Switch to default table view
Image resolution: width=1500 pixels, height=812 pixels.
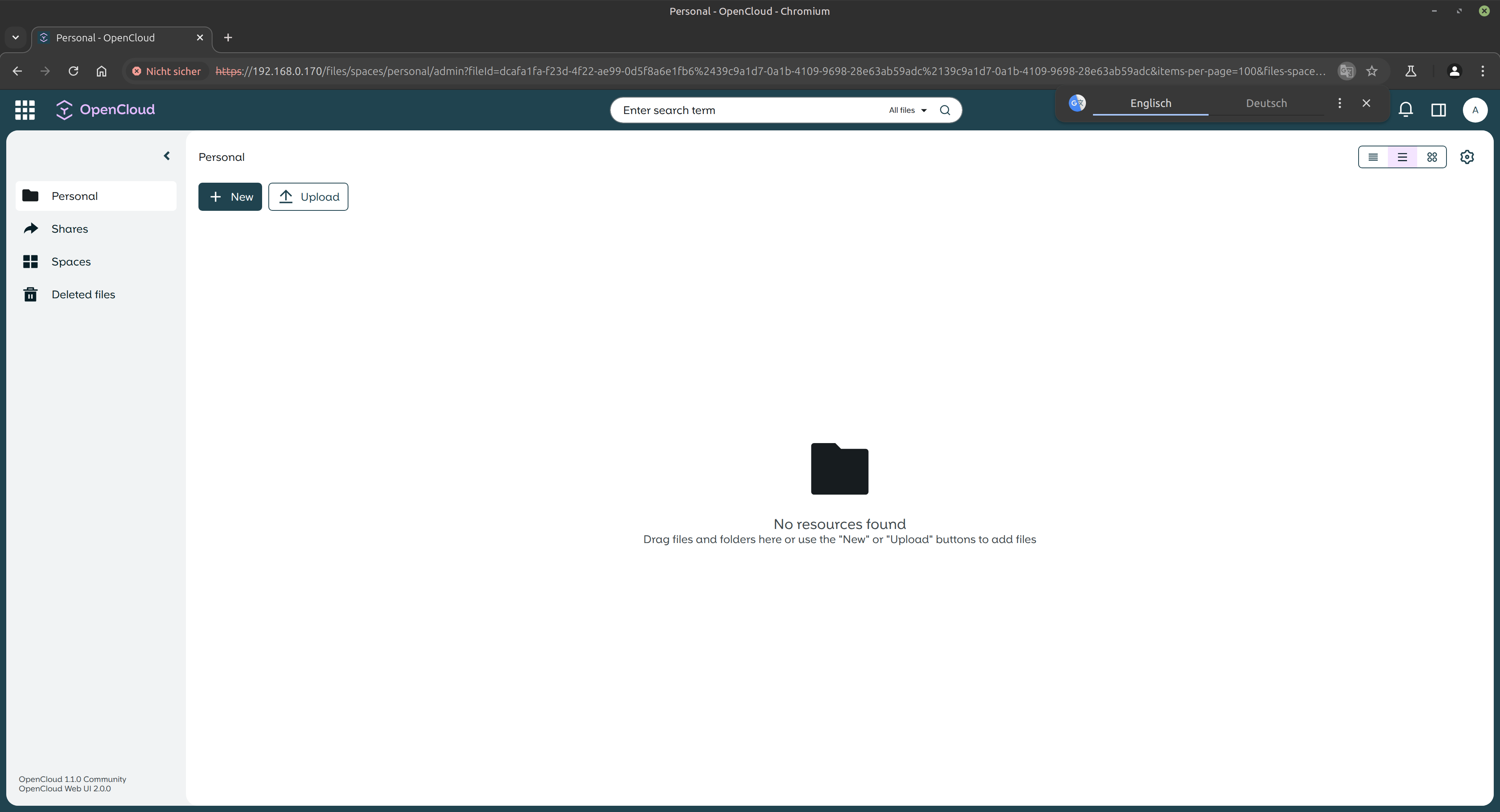[1402, 157]
